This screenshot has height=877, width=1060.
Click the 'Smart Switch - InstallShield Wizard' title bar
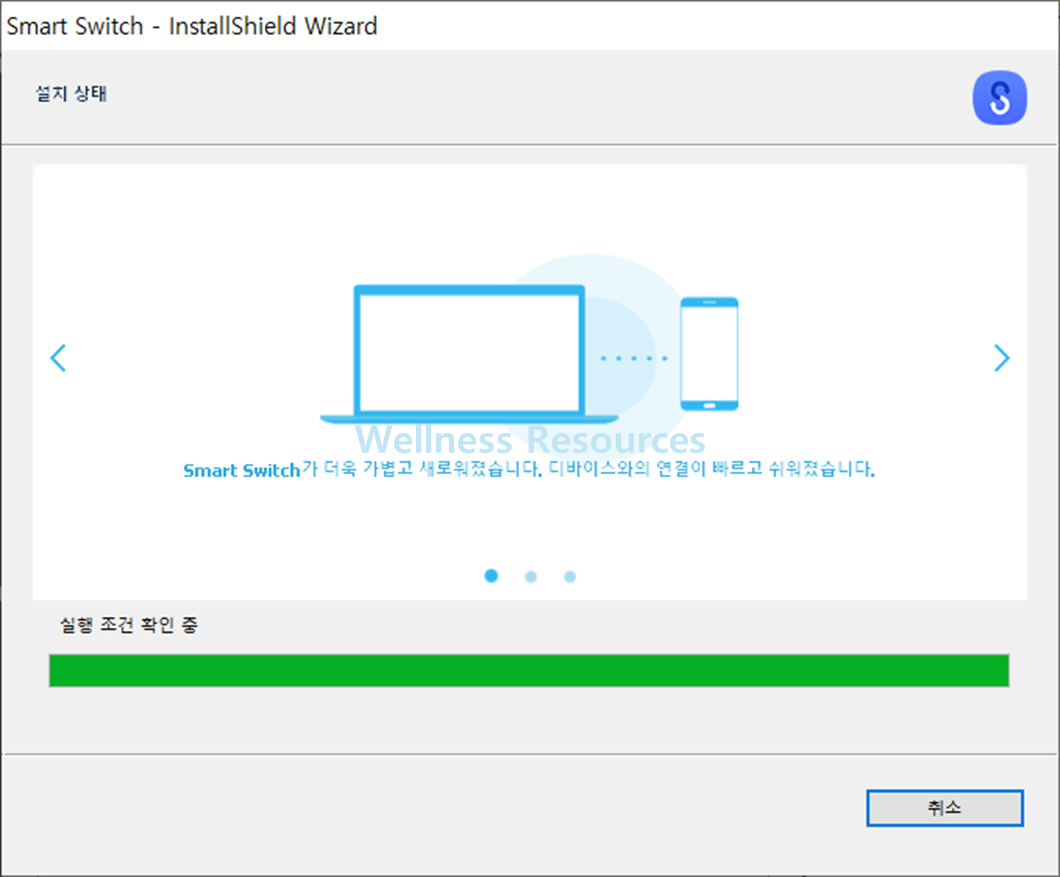click(530, 26)
